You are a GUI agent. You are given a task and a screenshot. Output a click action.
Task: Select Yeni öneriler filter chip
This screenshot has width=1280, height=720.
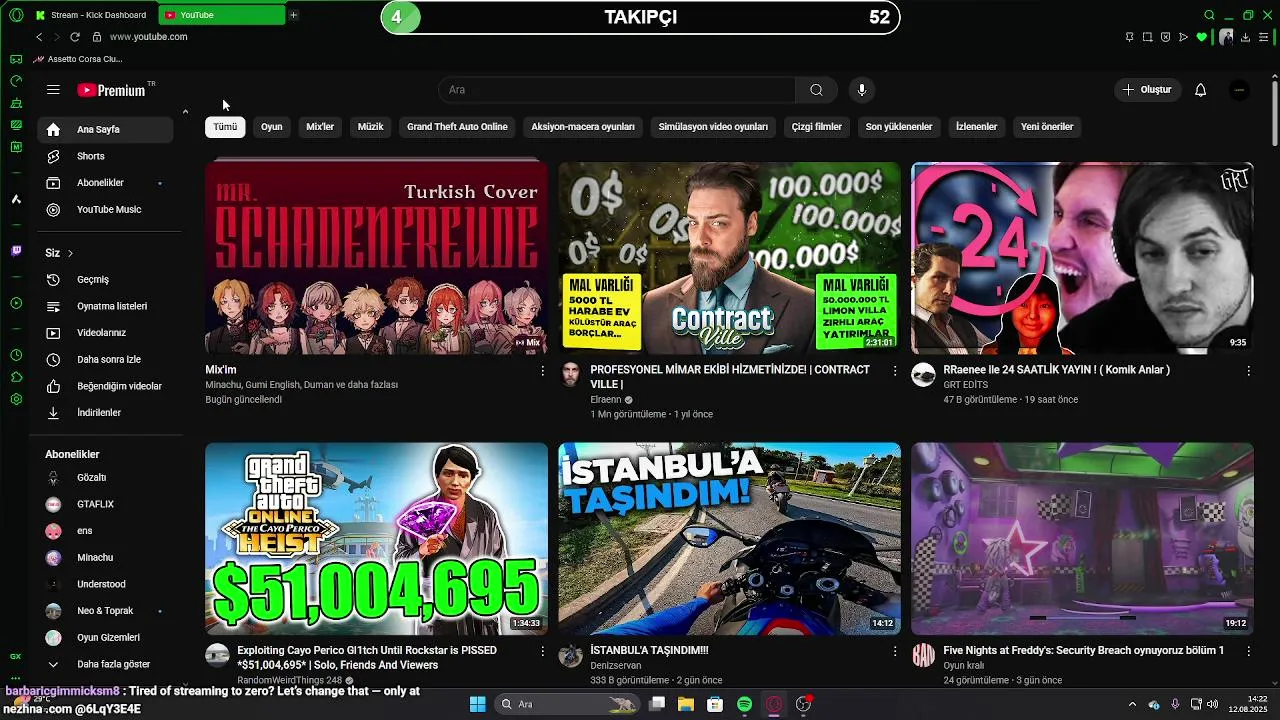coord(1047,127)
